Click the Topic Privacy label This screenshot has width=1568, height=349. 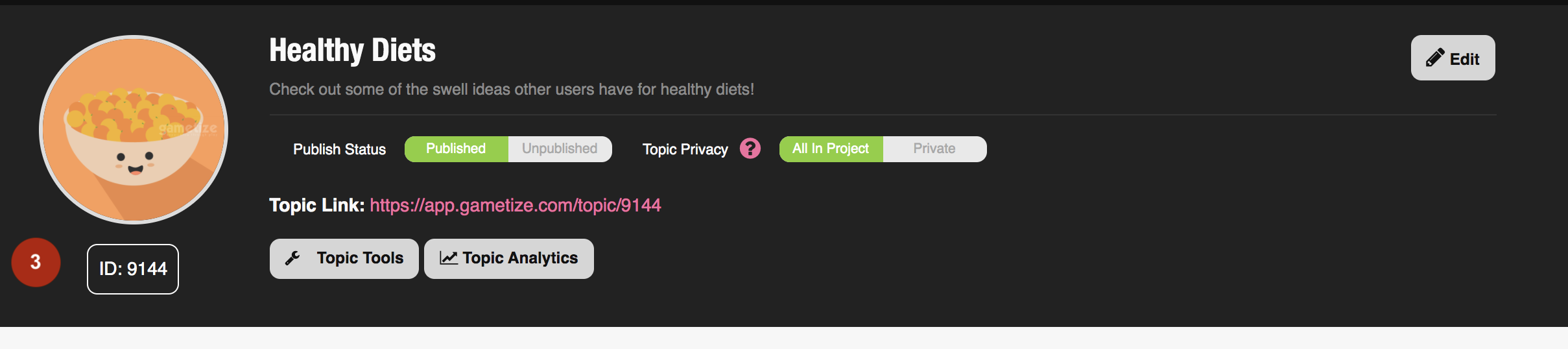click(685, 149)
